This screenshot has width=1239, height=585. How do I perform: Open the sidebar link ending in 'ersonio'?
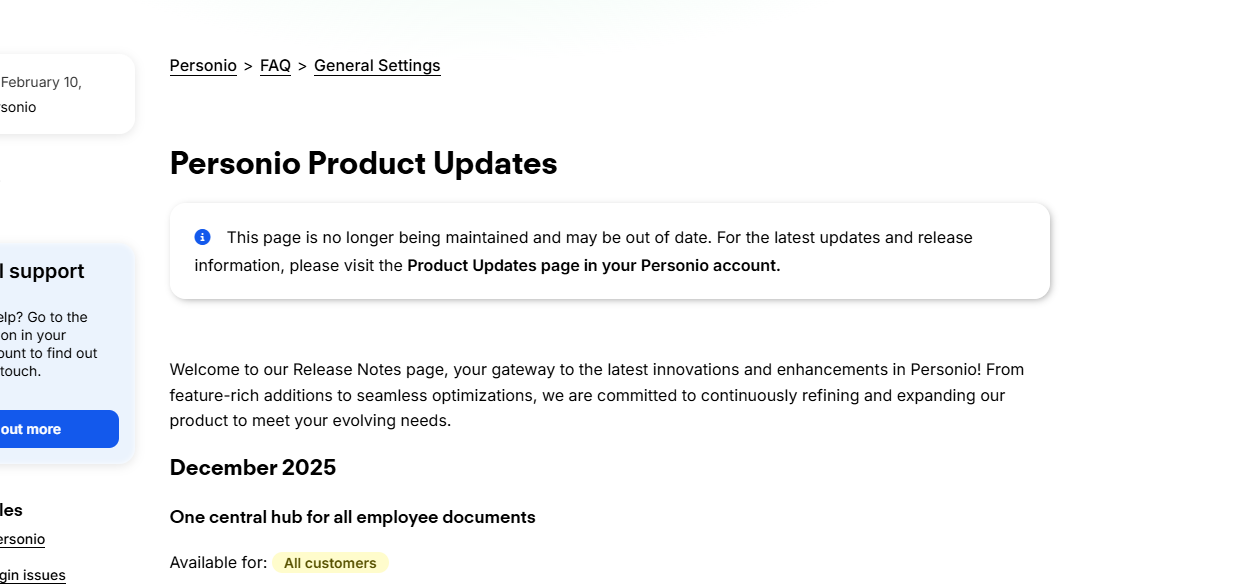pyautogui.click(x=22, y=539)
